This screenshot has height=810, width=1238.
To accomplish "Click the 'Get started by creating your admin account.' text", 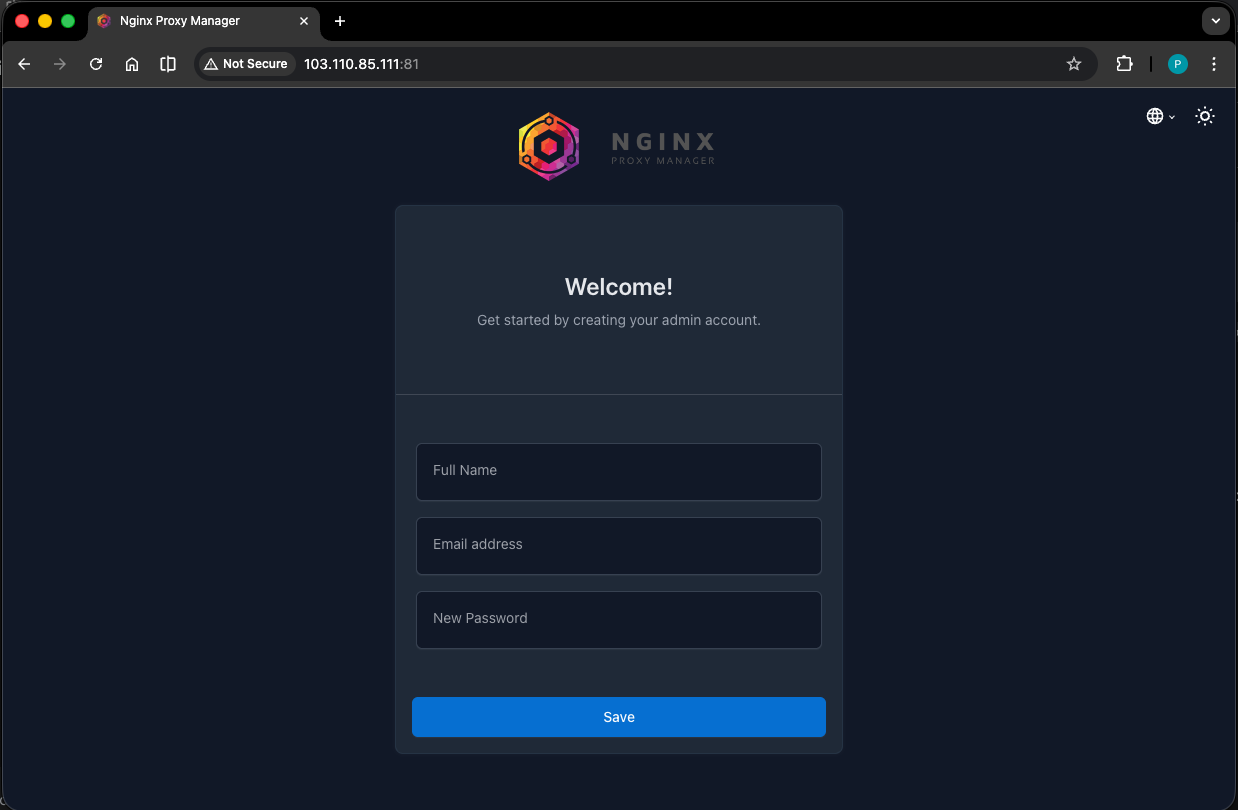I will click(x=619, y=321).
